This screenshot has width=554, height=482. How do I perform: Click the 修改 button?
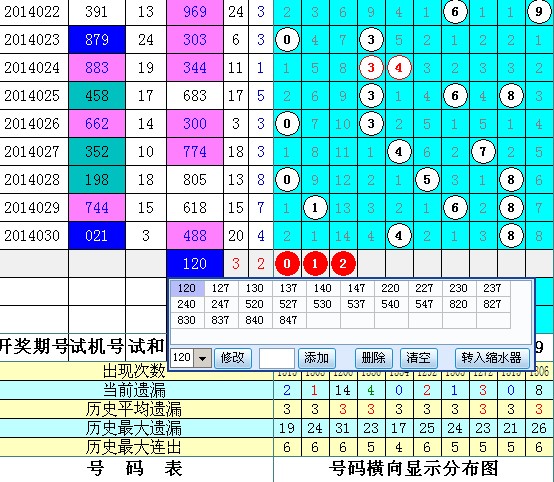coord(233,358)
